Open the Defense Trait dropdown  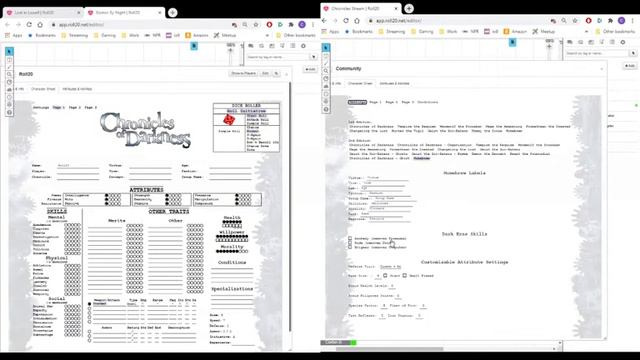390,267
